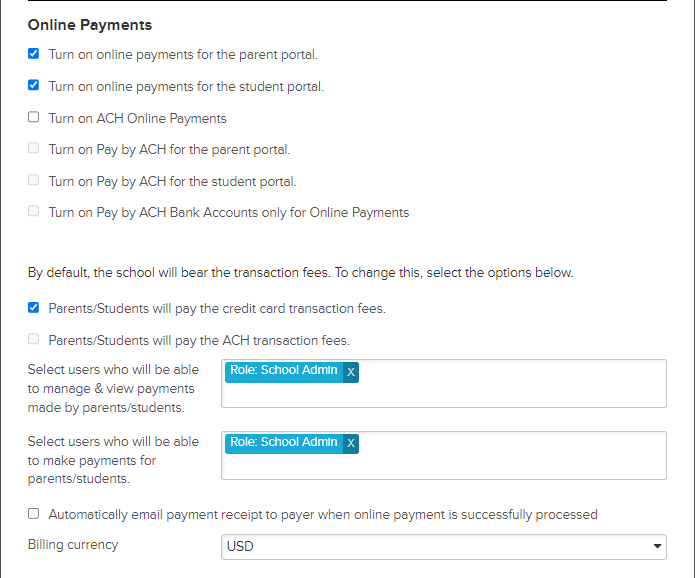Enable automatic email payment receipt checkbox

(33, 514)
